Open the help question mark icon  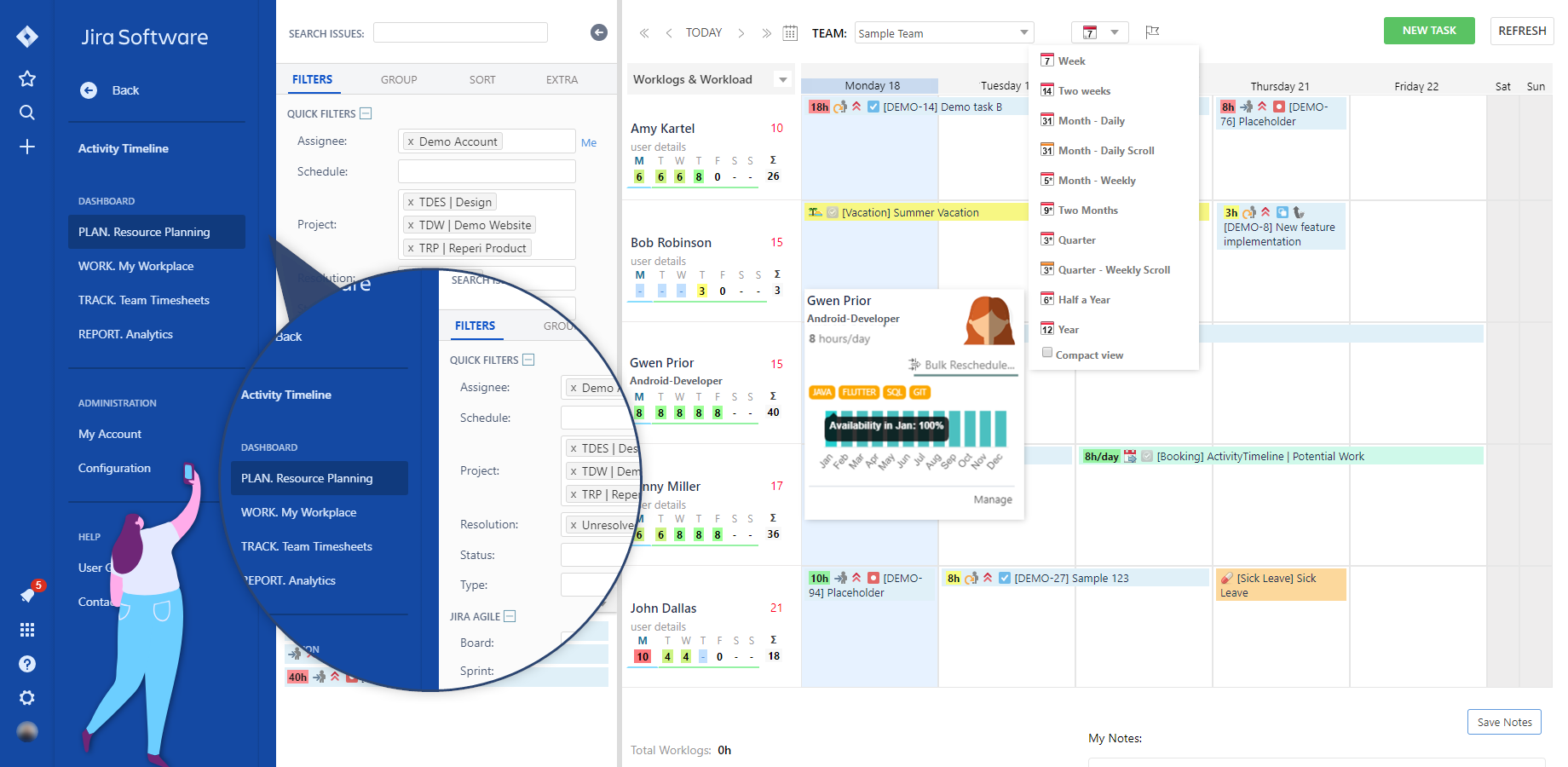tap(27, 664)
